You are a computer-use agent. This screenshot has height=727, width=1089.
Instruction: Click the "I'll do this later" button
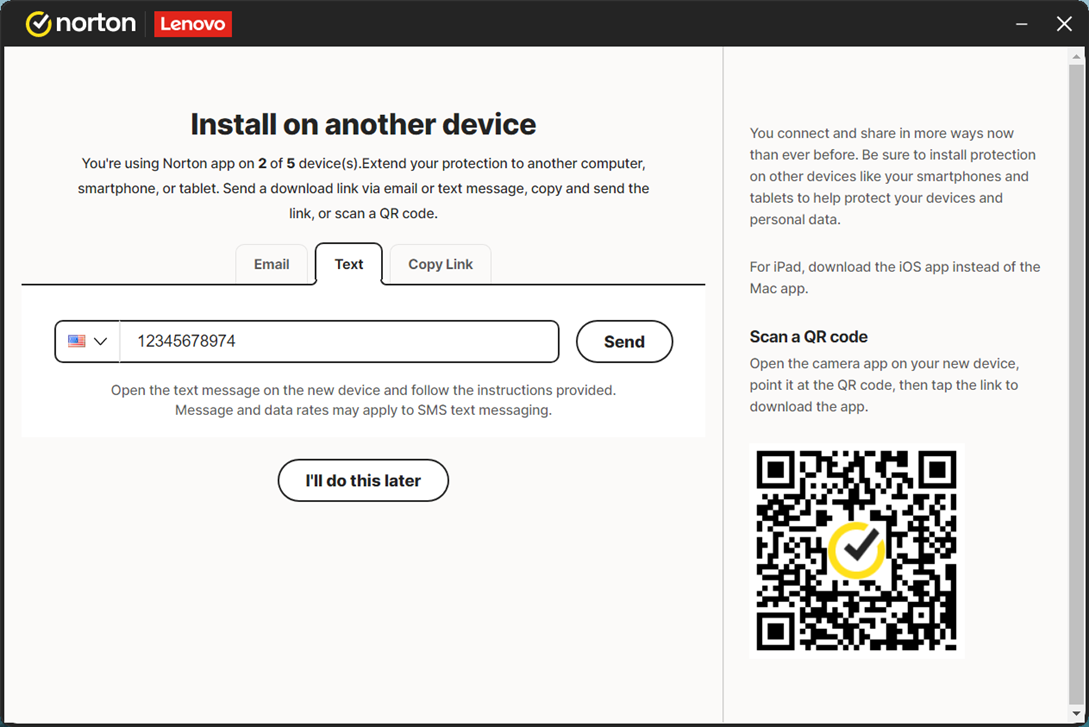point(363,481)
